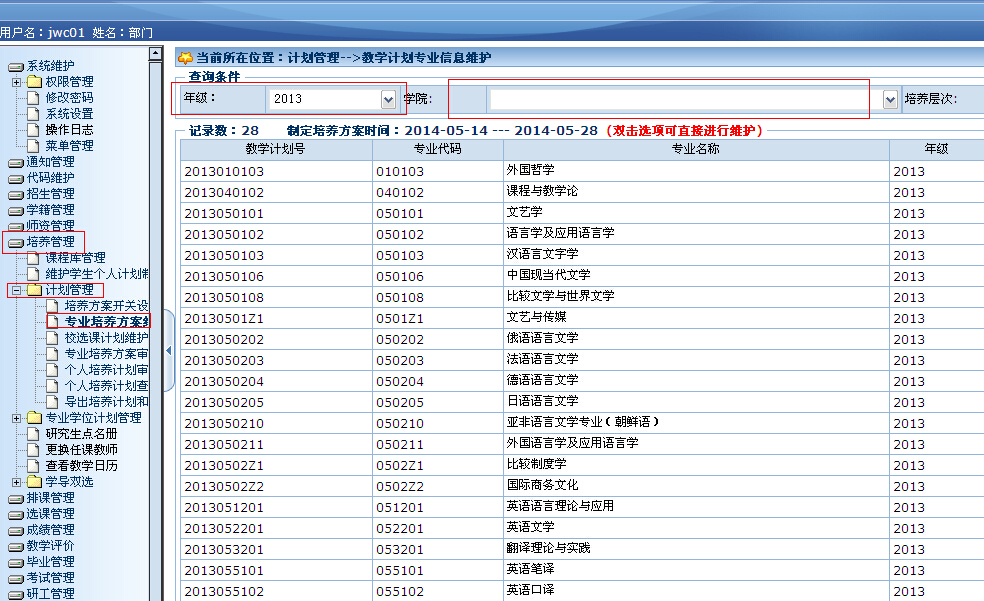Click the 操作日志 document icon
This screenshot has width=984, height=601.
[34, 130]
